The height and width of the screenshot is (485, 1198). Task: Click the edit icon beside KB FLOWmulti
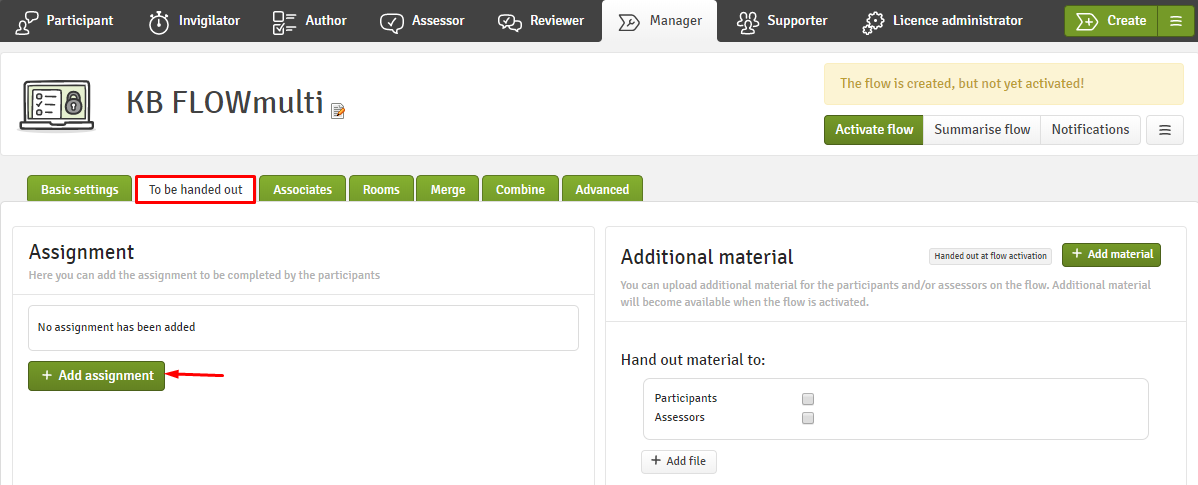pos(338,111)
